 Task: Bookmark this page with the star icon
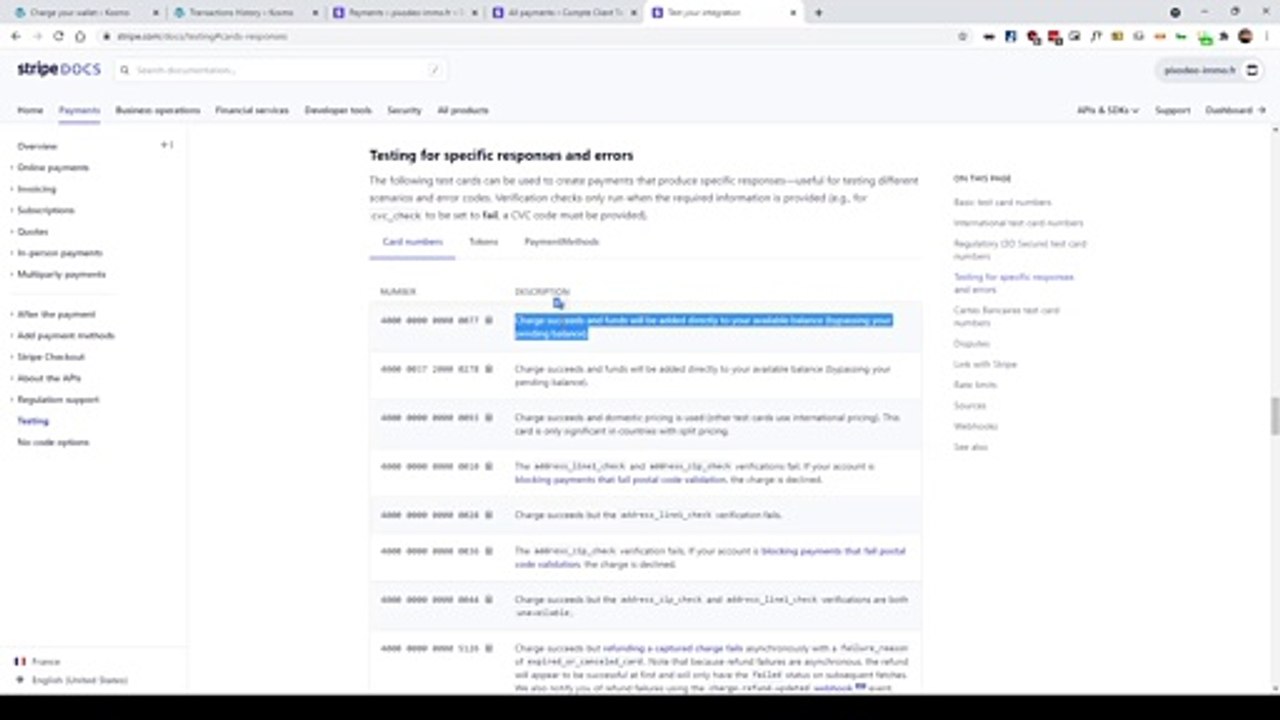(x=962, y=36)
